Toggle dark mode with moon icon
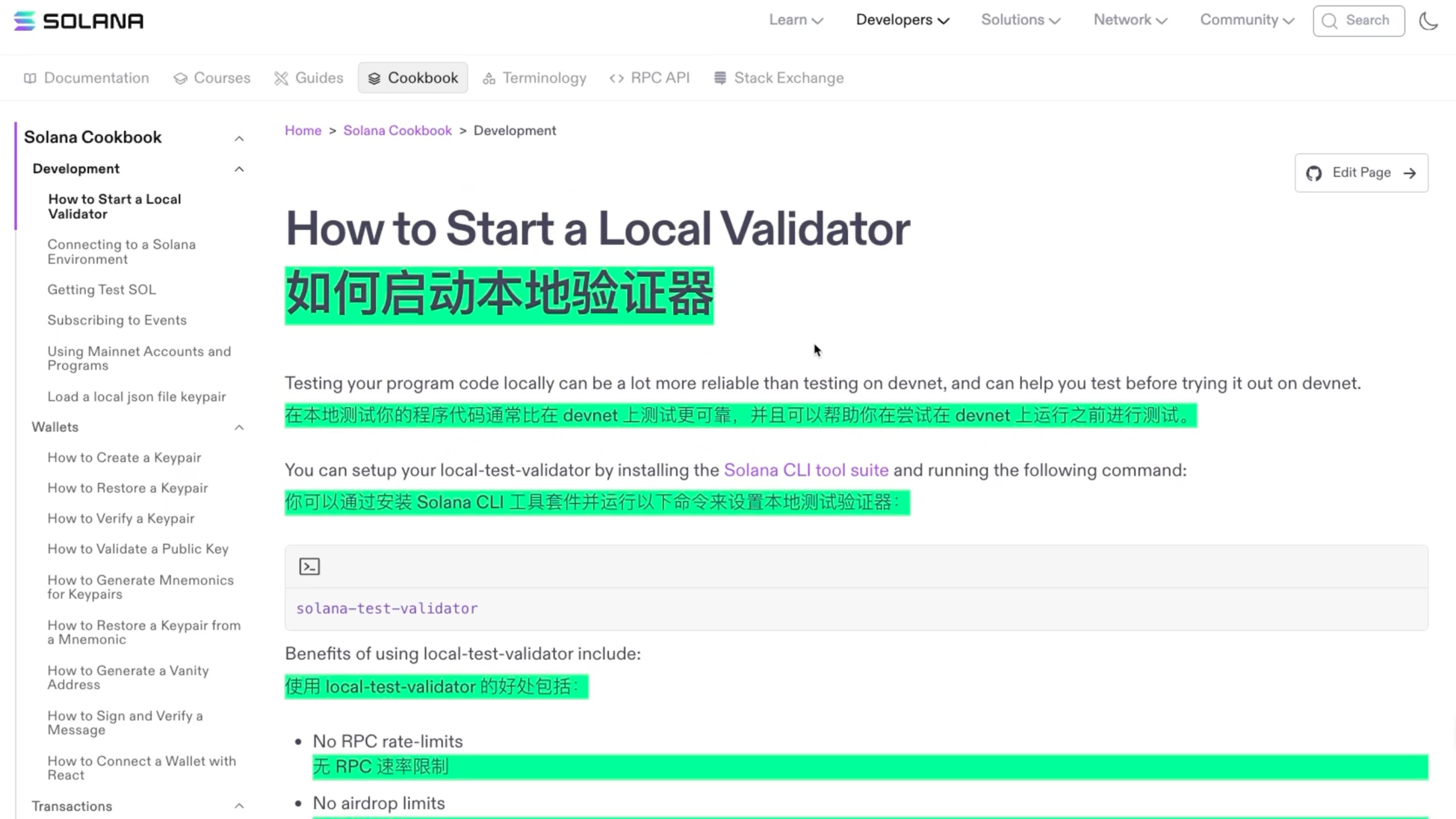Viewport: 1456px width, 819px height. coord(1430,20)
